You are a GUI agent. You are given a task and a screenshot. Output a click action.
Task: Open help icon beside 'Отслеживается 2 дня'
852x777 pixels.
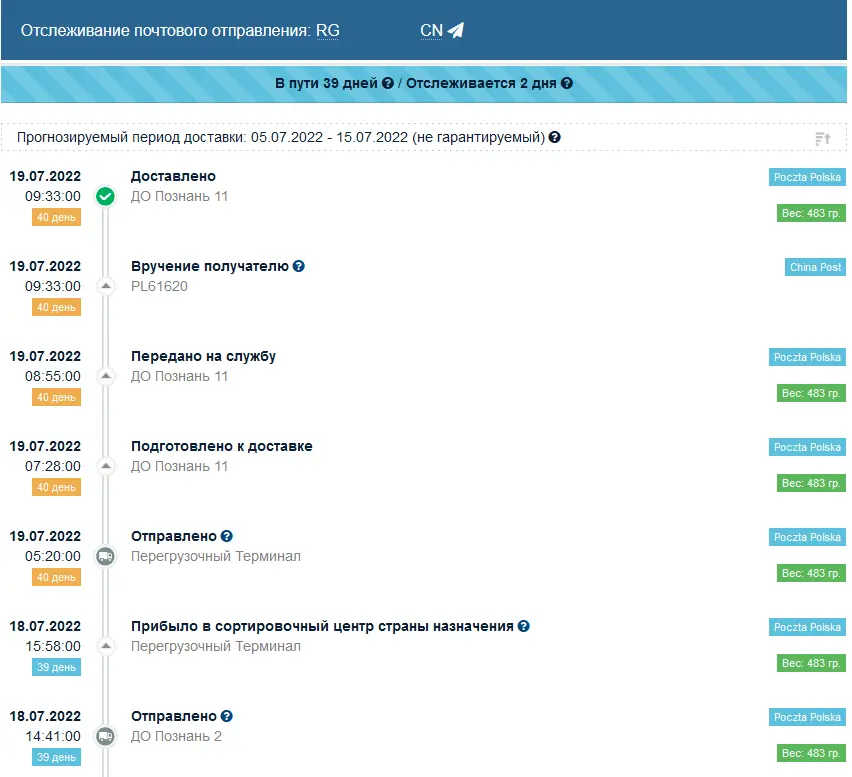click(567, 83)
